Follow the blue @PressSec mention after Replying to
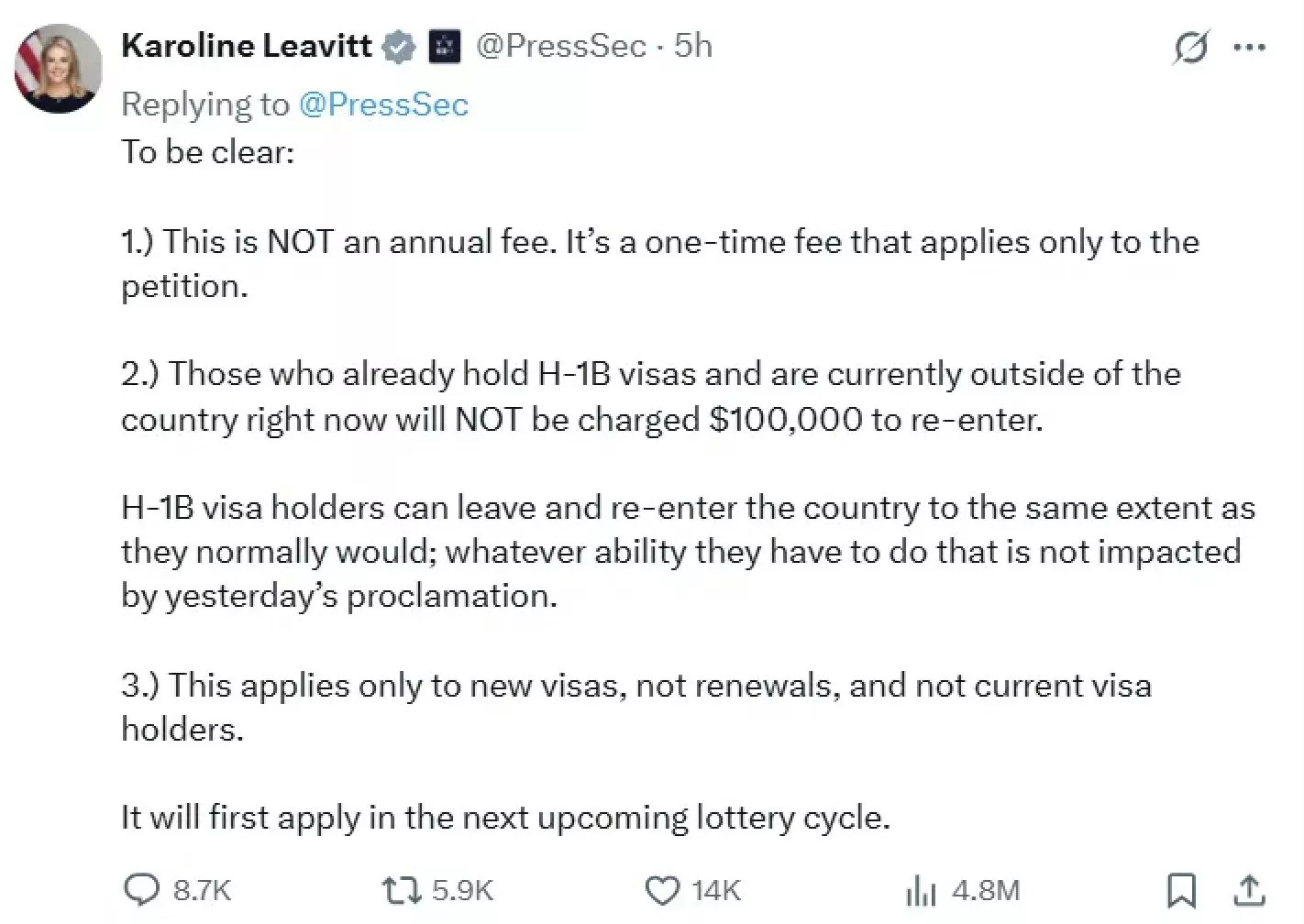Image resolution: width=1304 pixels, height=924 pixels. [x=383, y=104]
